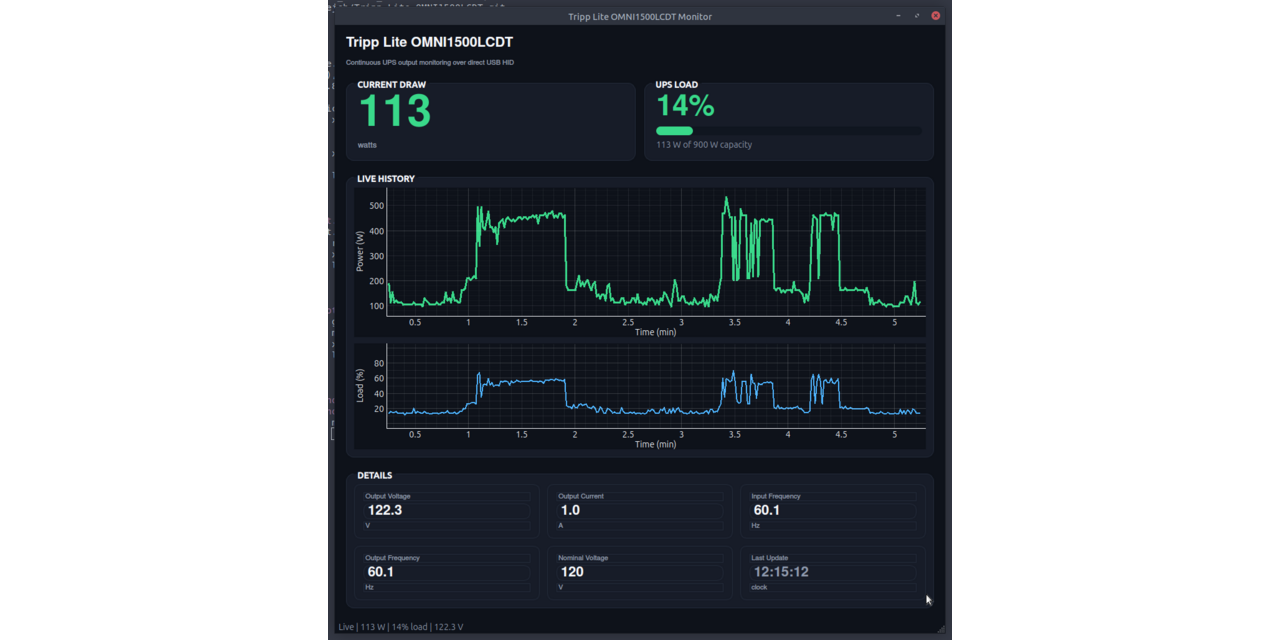The height and width of the screenshot is (640, 1280).
Task: Click the Live History section label
Action: pos(386,179)
